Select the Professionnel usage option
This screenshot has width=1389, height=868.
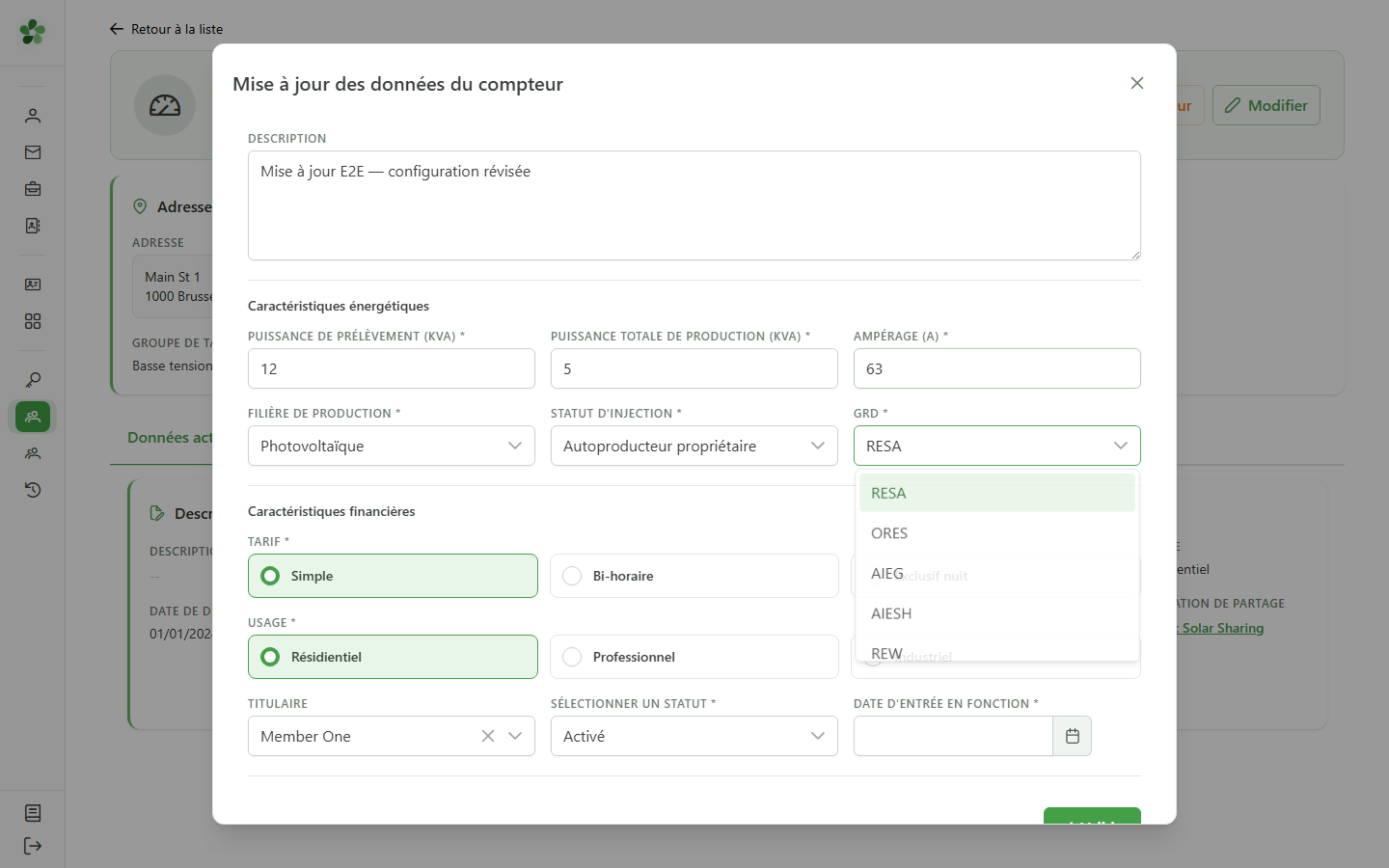(694, 657)
